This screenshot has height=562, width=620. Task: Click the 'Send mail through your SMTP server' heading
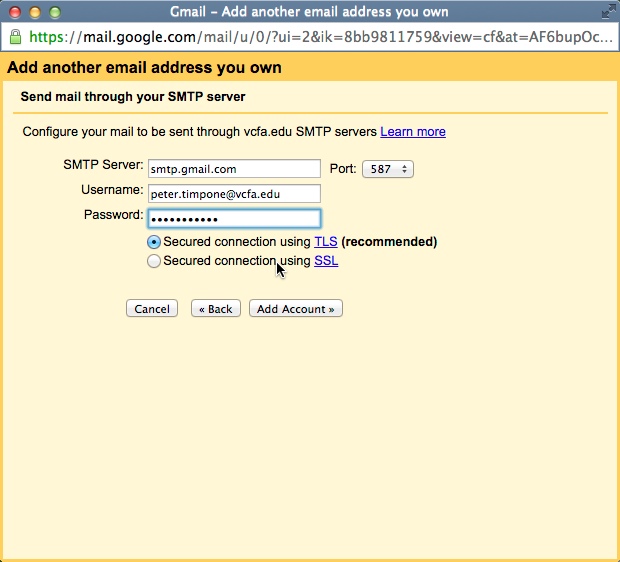click(x=133, y=97)
